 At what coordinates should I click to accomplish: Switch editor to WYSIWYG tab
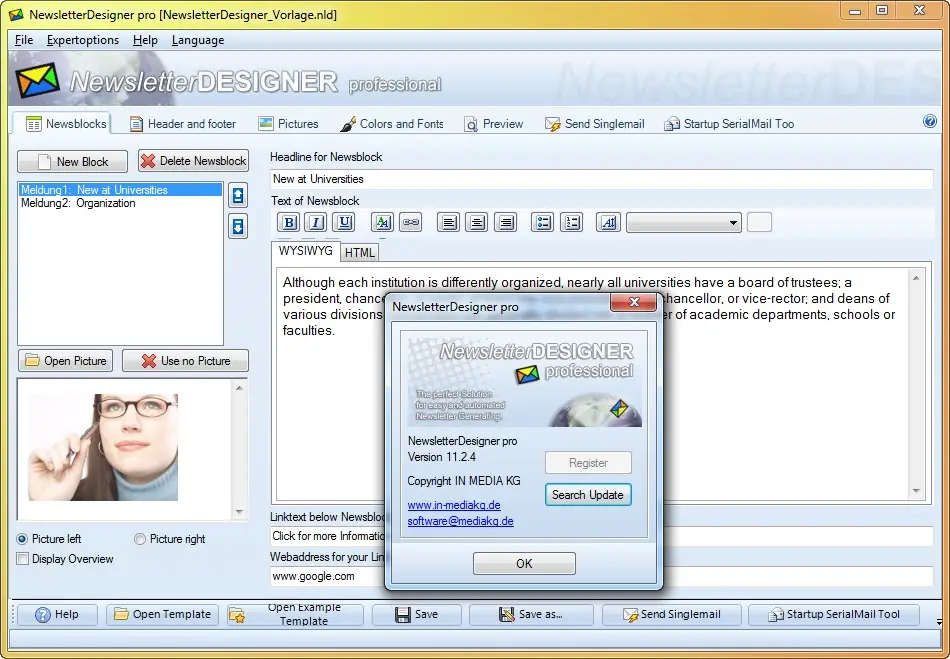coord(305,251)
